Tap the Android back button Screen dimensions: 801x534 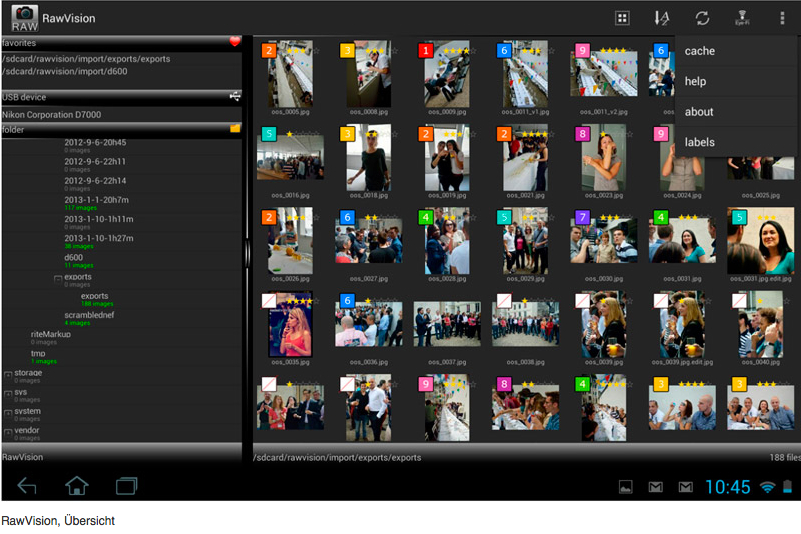click(27, 486)
